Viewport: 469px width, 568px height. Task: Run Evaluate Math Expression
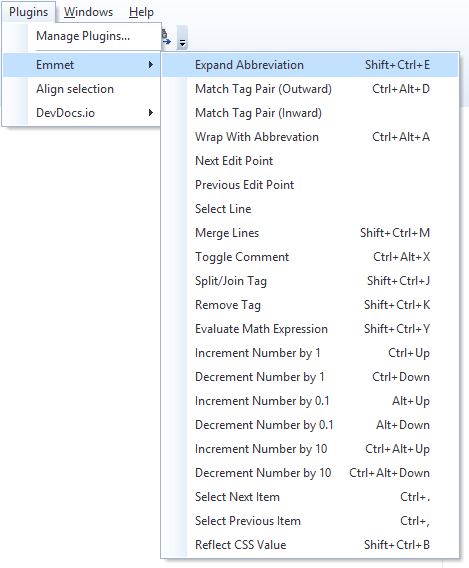(x=310, y=329)
